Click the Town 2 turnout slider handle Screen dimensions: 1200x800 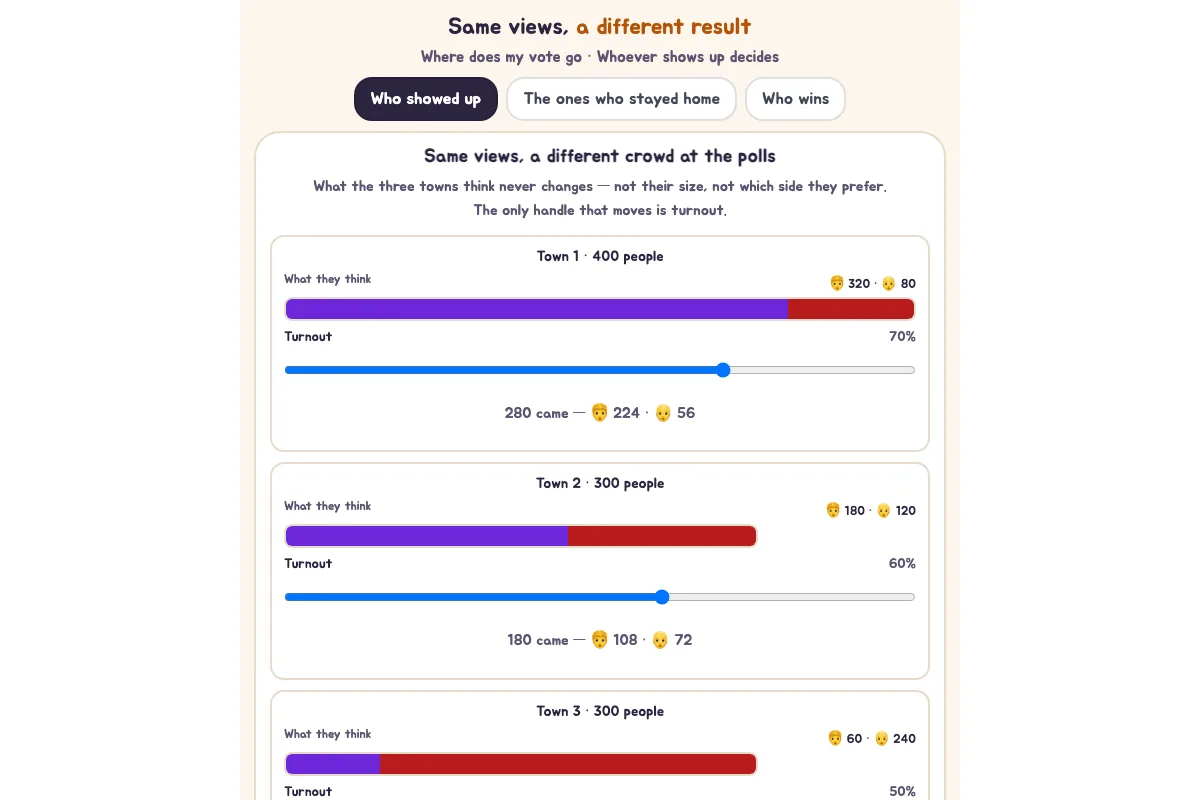click(662, 597)
